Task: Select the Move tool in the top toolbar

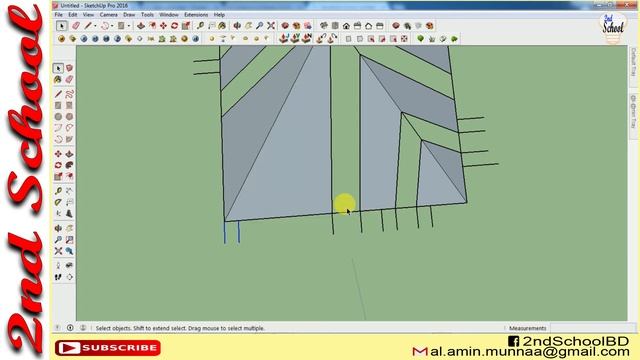Action: pyautogui.click(x=163, y=26)
